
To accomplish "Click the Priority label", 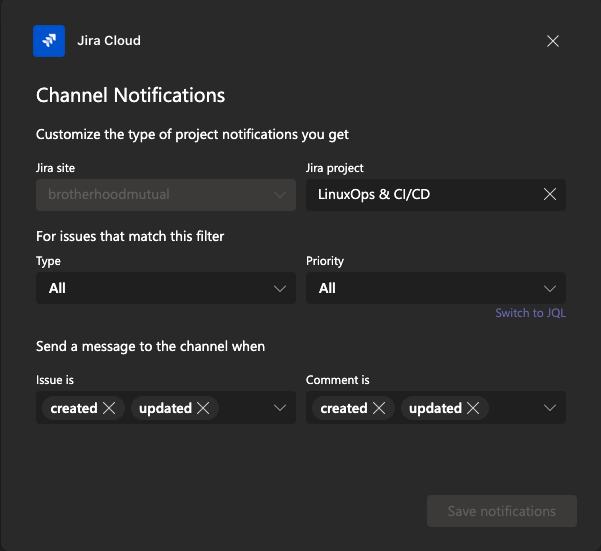I will click(x=325, y=261).
